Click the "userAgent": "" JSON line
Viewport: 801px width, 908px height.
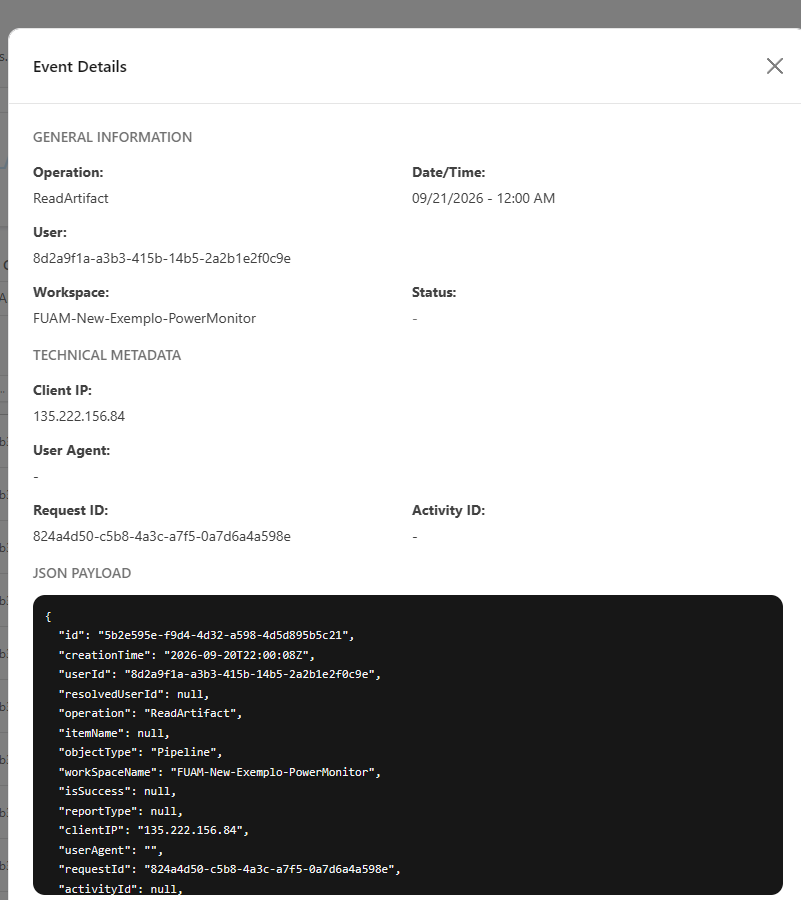click(111, 850)
